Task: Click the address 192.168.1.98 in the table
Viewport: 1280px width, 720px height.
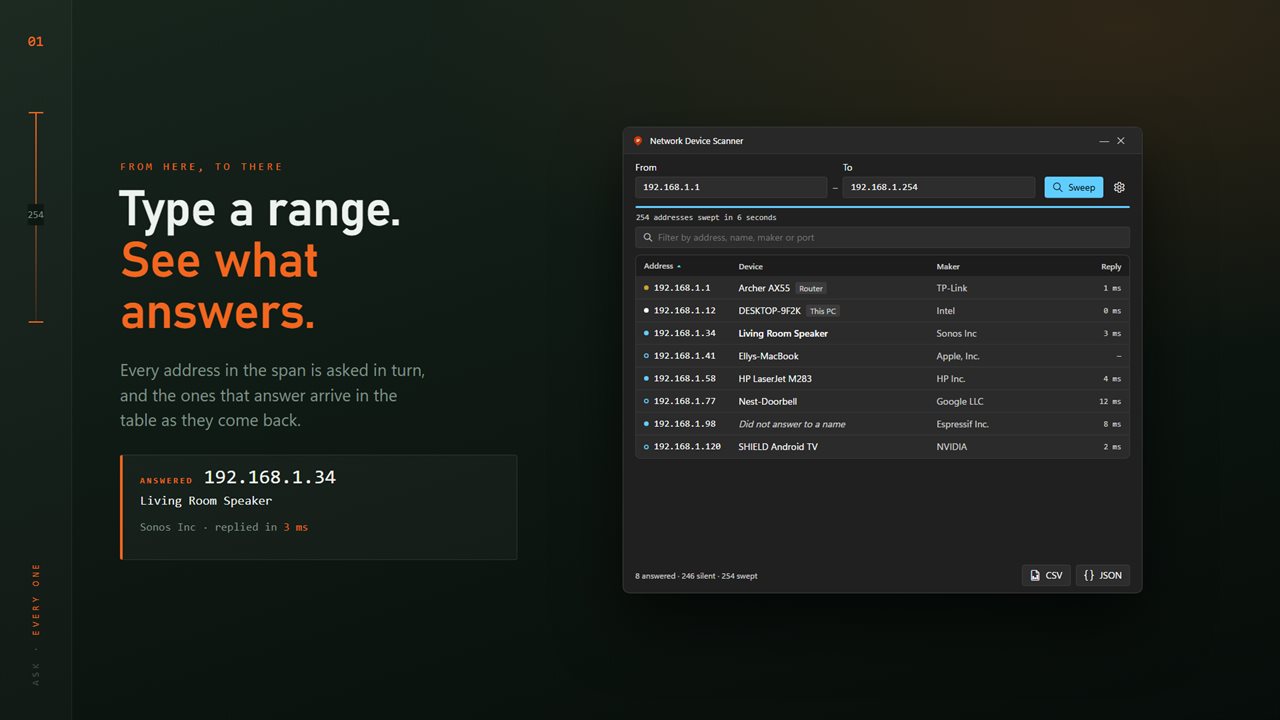Action: pos(685,424)
